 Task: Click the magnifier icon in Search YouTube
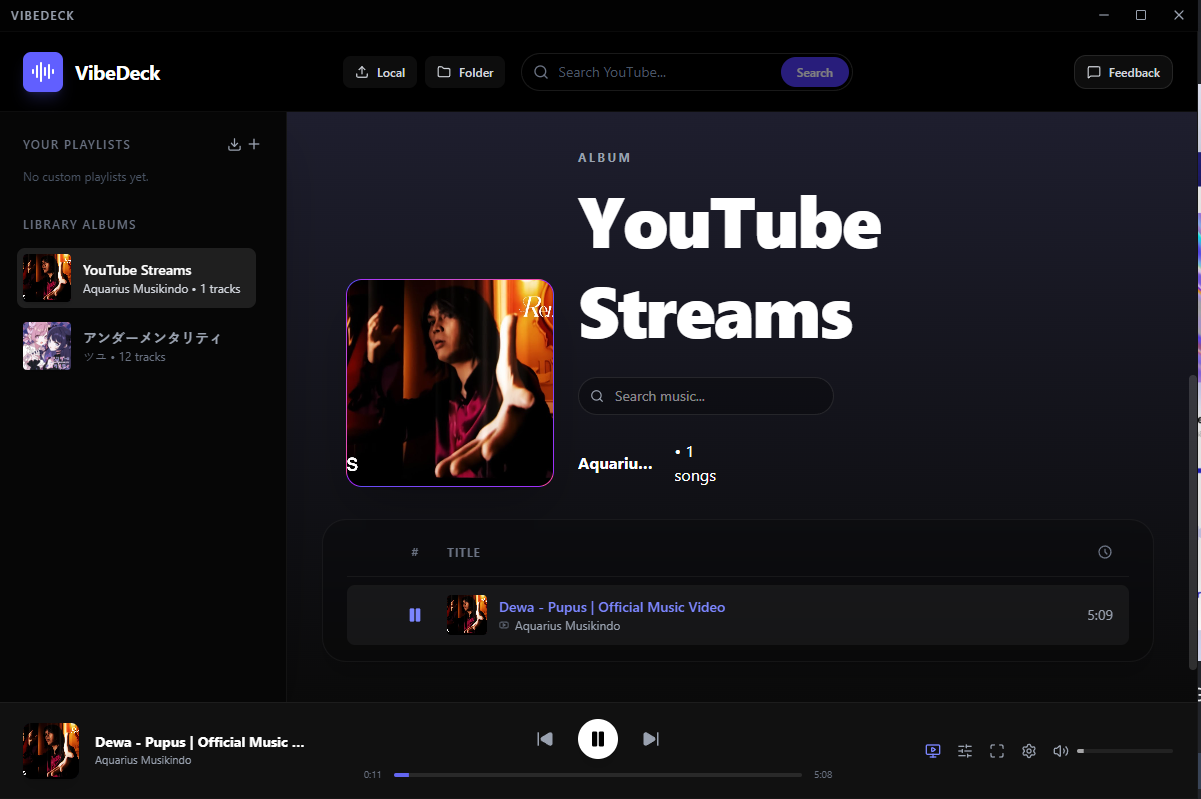541,72
